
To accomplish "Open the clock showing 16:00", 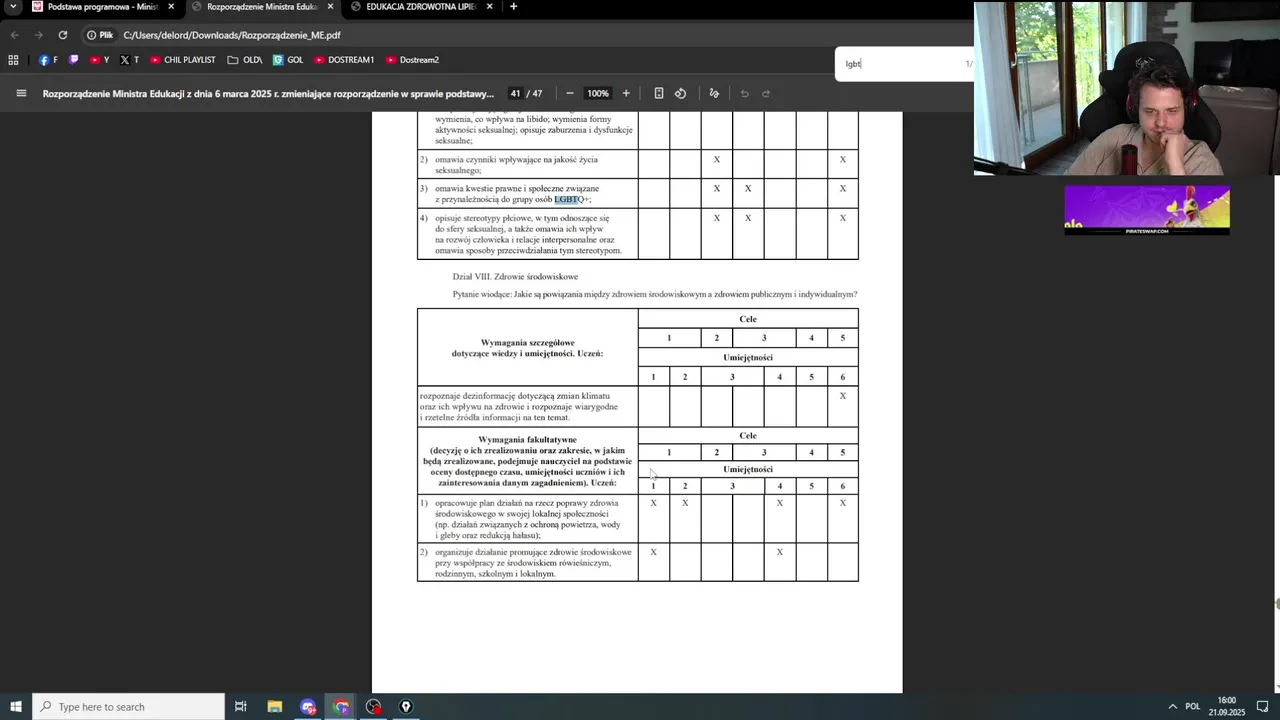I will (x=1226, y=706).
